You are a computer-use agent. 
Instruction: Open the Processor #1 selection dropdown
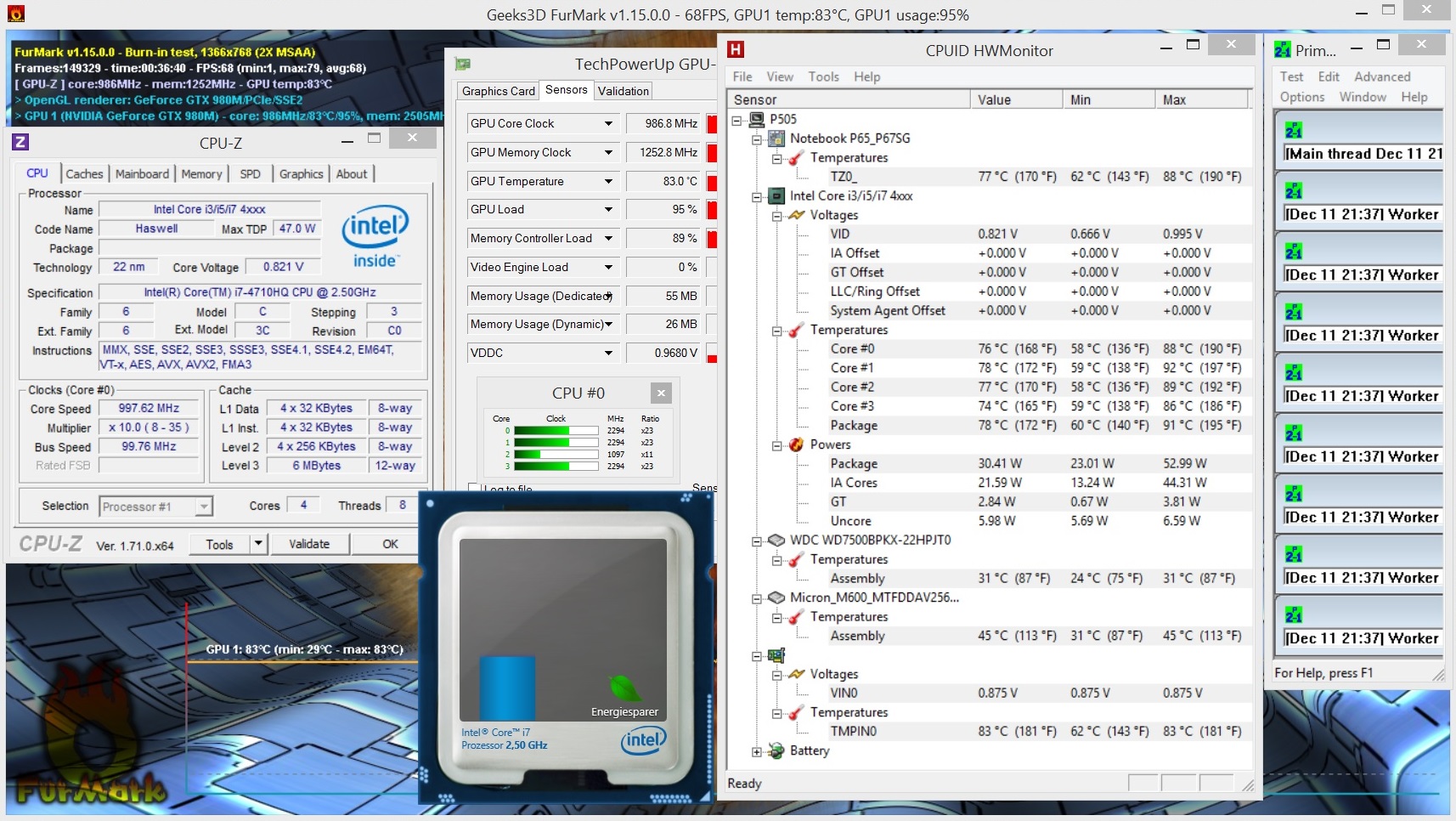click(x=204, y=507)
